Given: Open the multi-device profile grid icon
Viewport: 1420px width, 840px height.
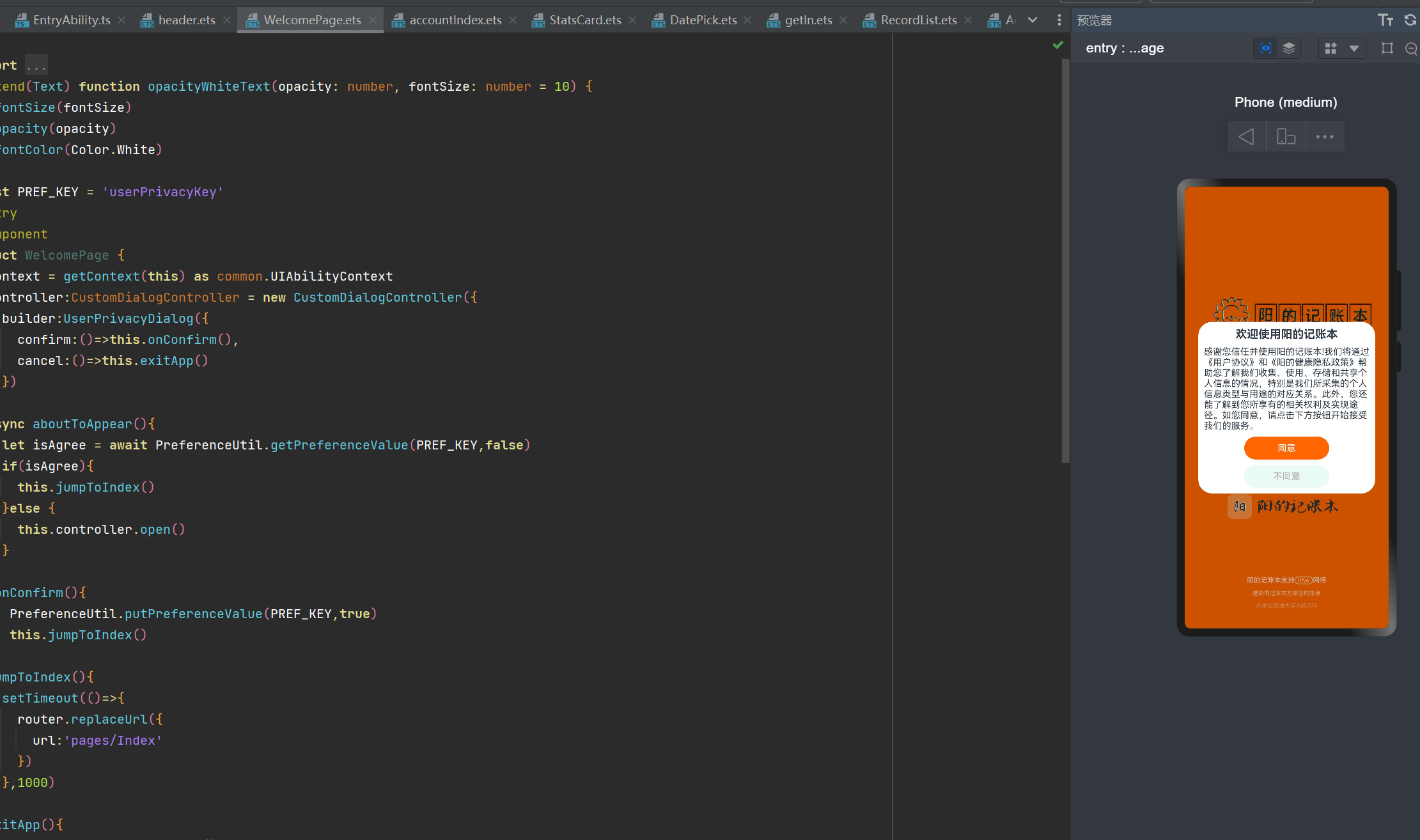Looking at the screenshot, I should click(x=1330, y=48).
